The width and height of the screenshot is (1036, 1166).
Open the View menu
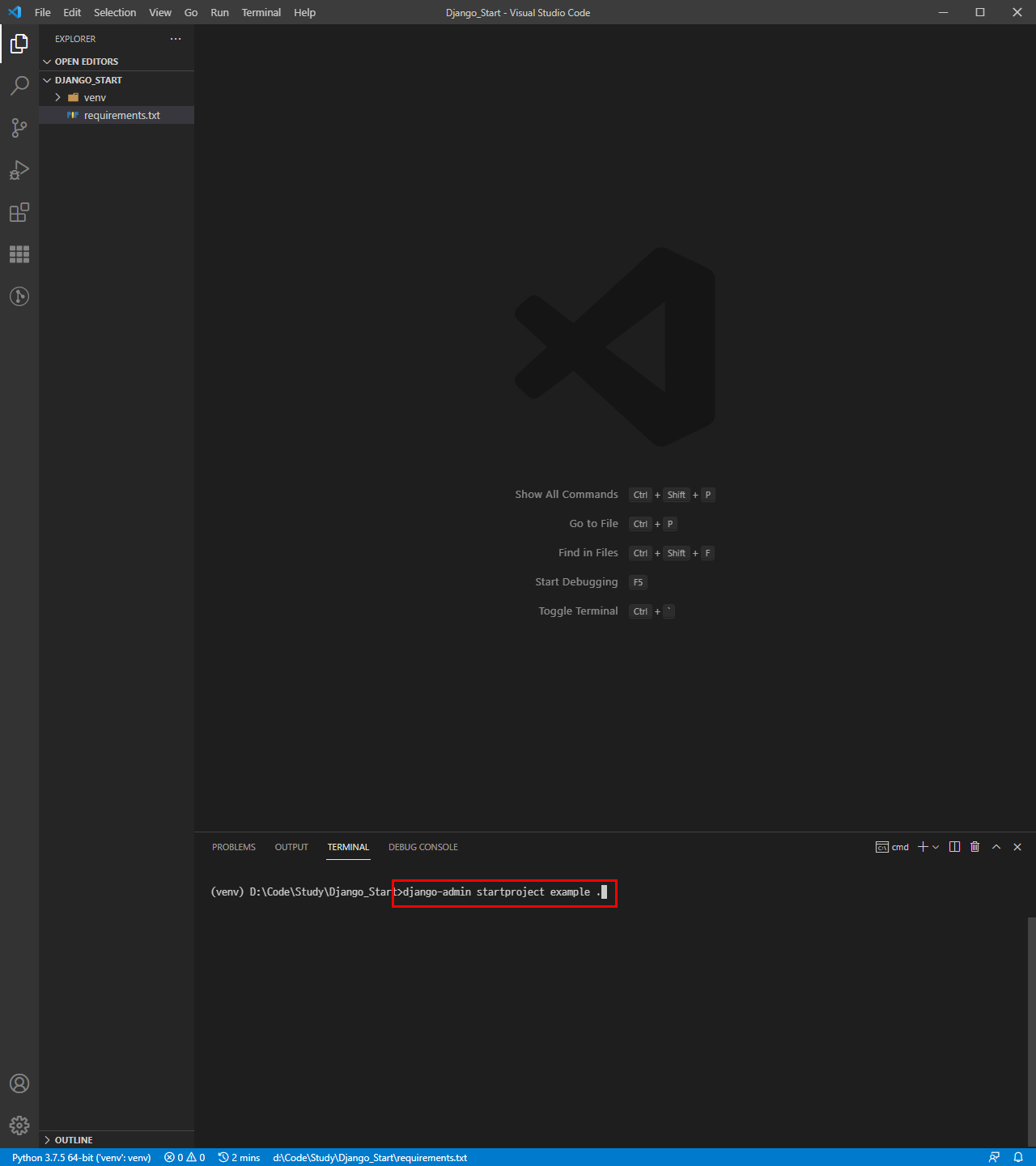160,12
